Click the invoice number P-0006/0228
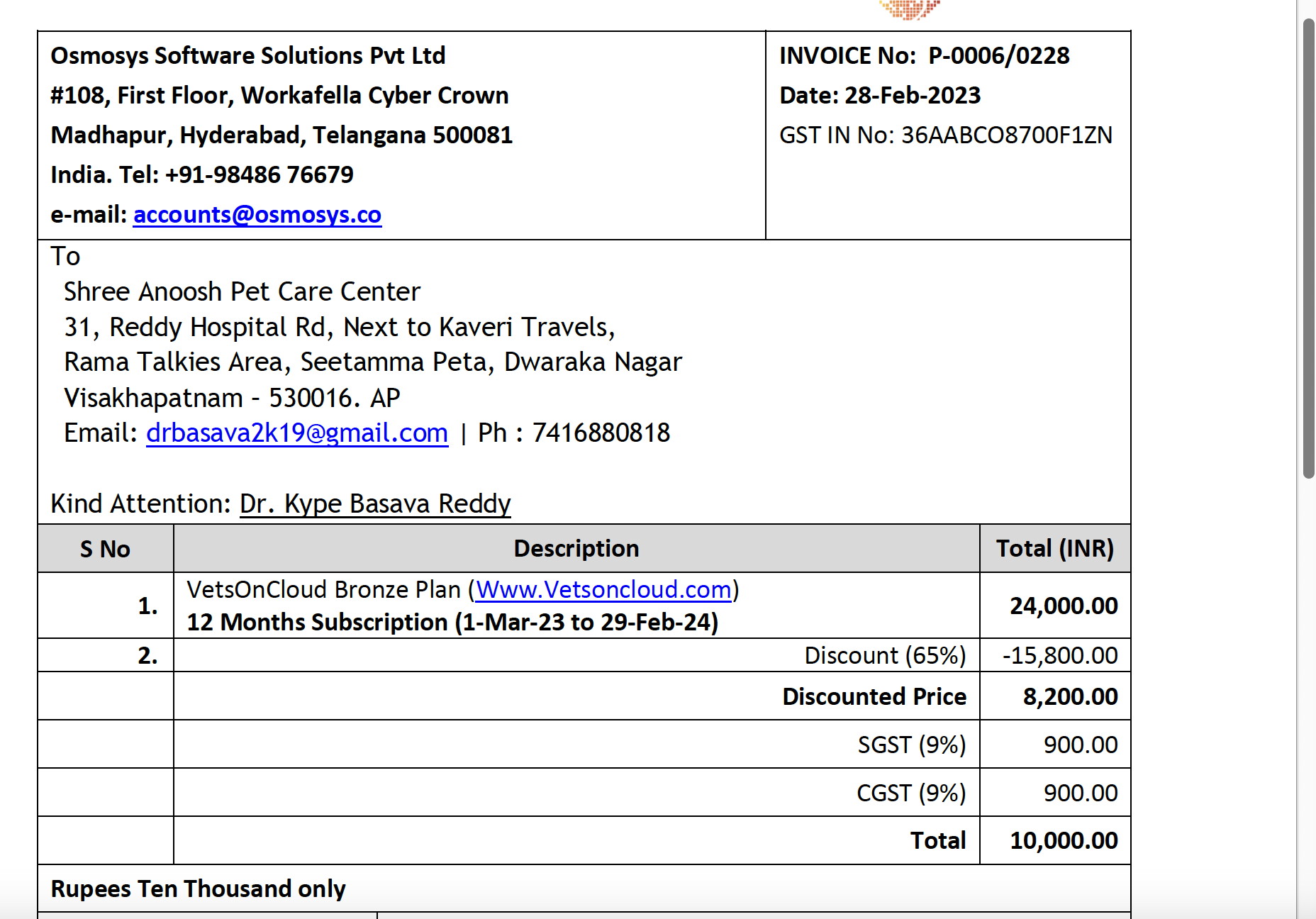This screenshot has width=1316, height=919. coord(998,55)
